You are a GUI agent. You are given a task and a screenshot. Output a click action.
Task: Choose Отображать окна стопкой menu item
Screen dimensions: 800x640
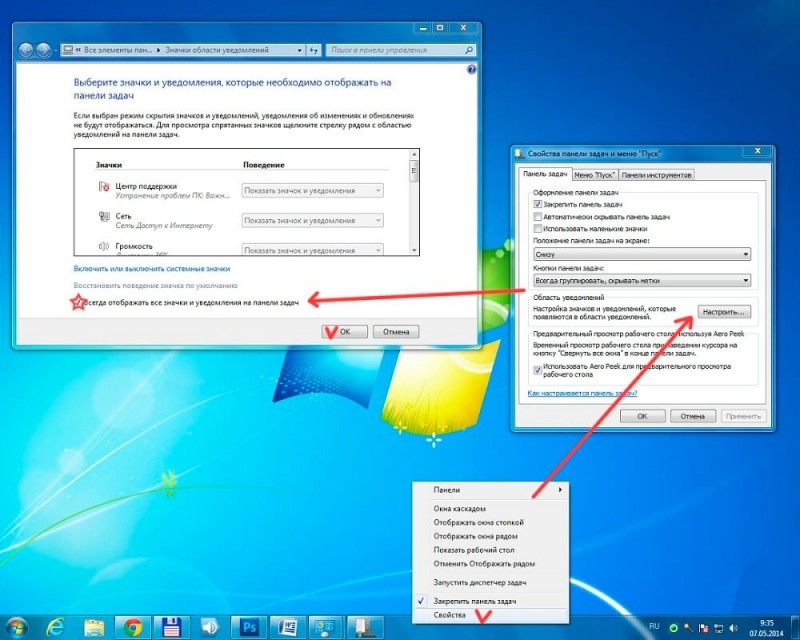490,523
